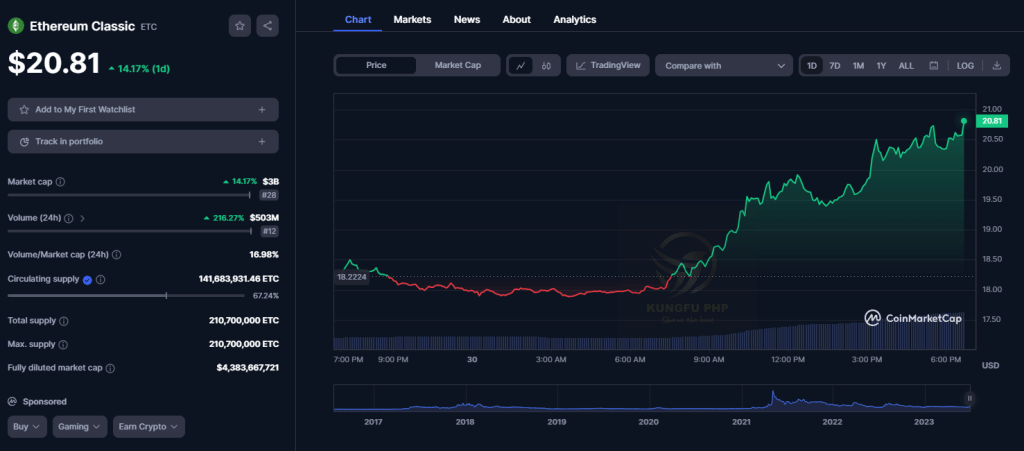This screenshot has height=451, width=1024.
Task: Open the Analytics tab
Action: pyautogui.click(x=575, y=20)
